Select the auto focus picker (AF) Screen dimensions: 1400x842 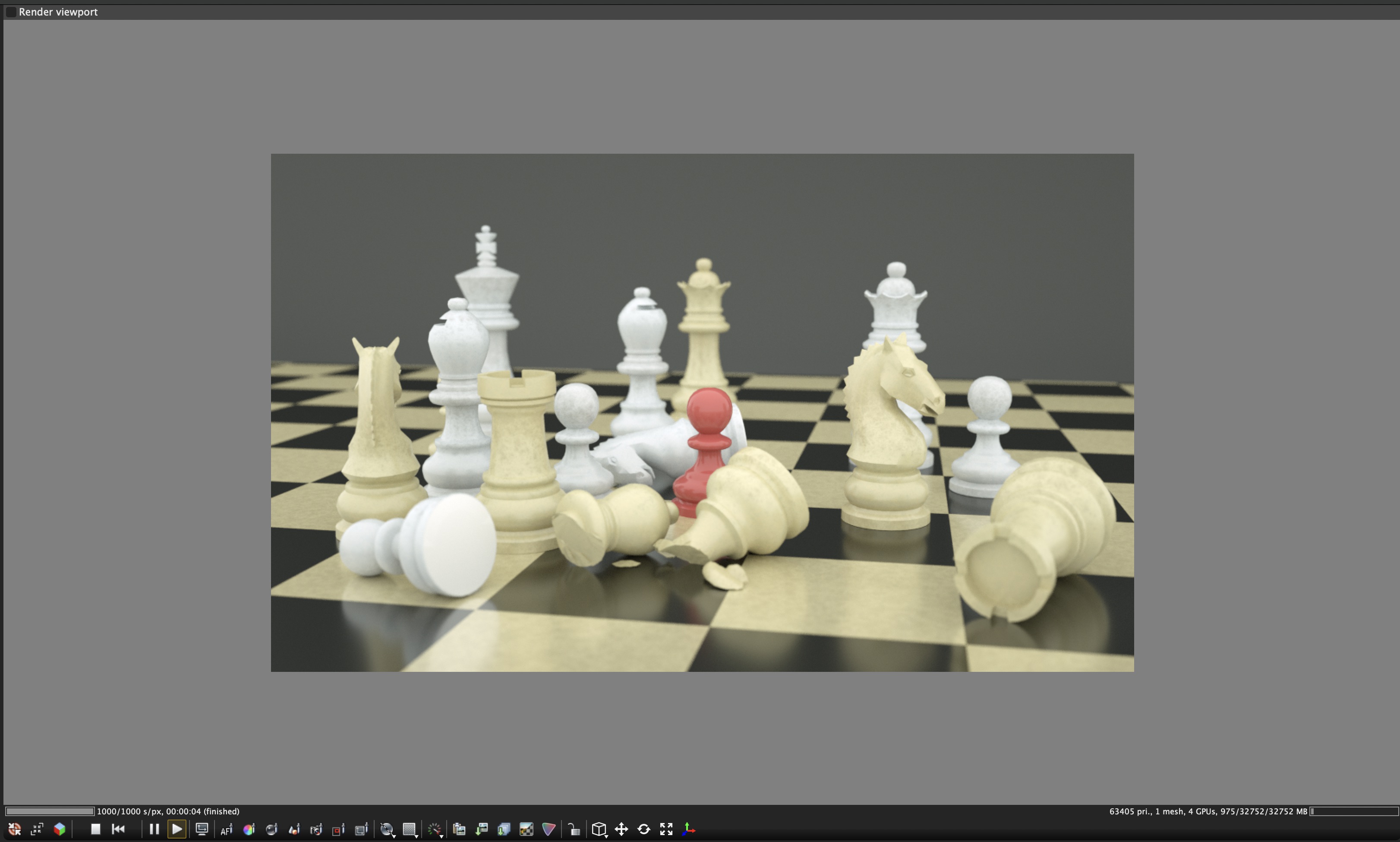point(226,829)
